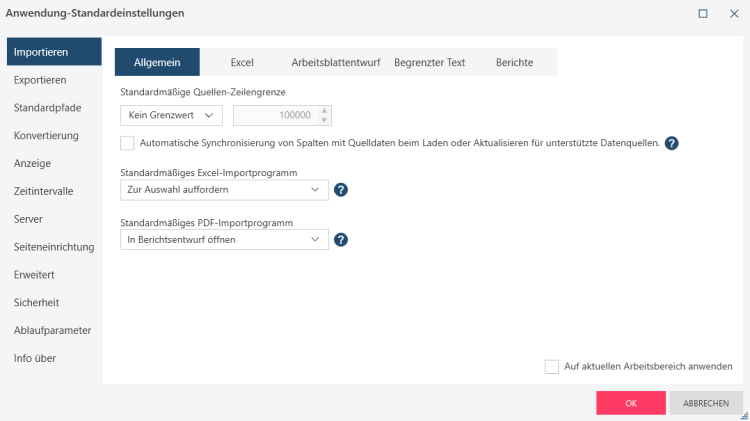Click help icon beside Excel-Importprogramm dropdown
The width and height of the screenshot is (750, 421).
[341, 190]
